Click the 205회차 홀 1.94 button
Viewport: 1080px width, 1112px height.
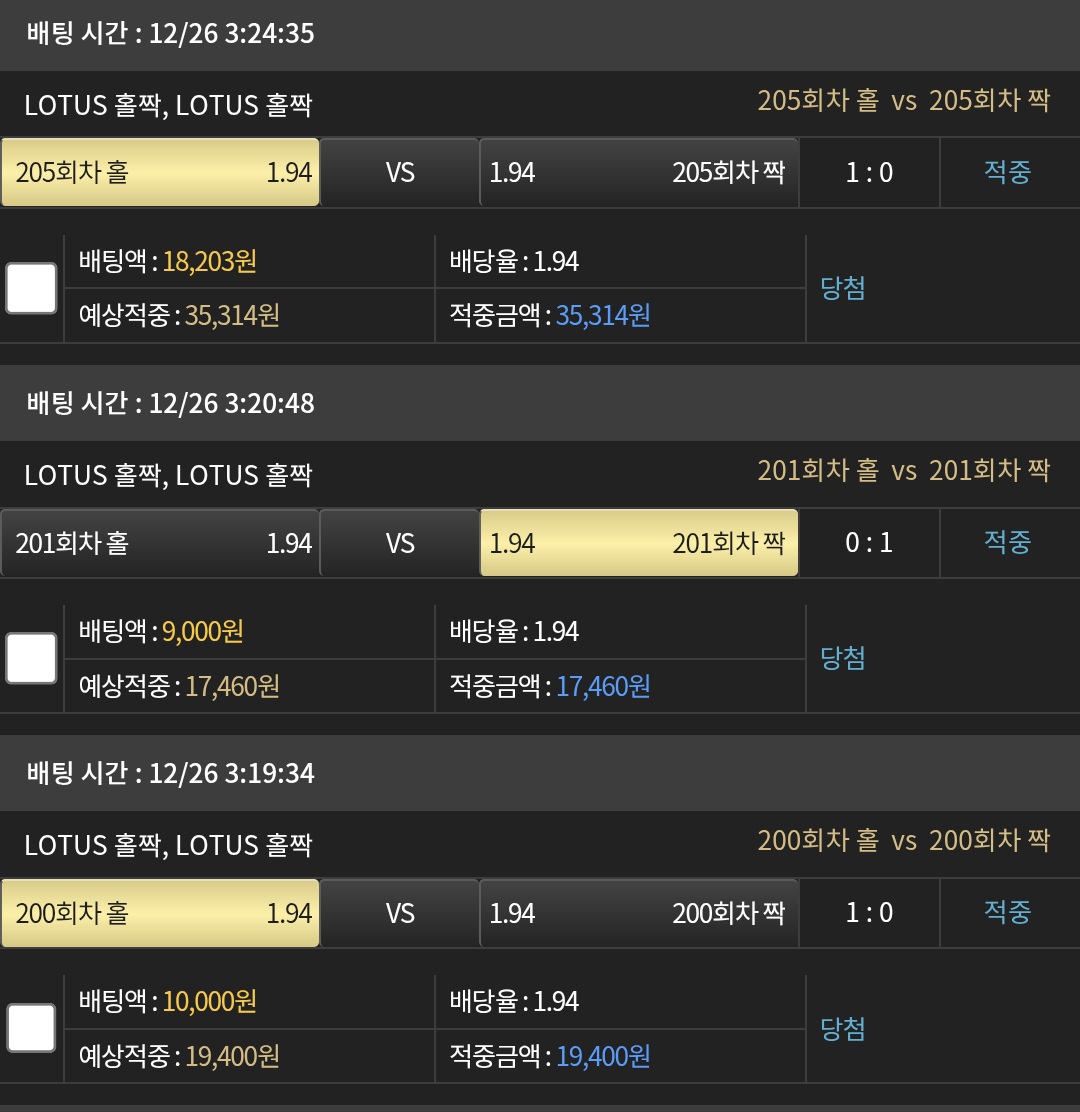[x=160, y=172]
